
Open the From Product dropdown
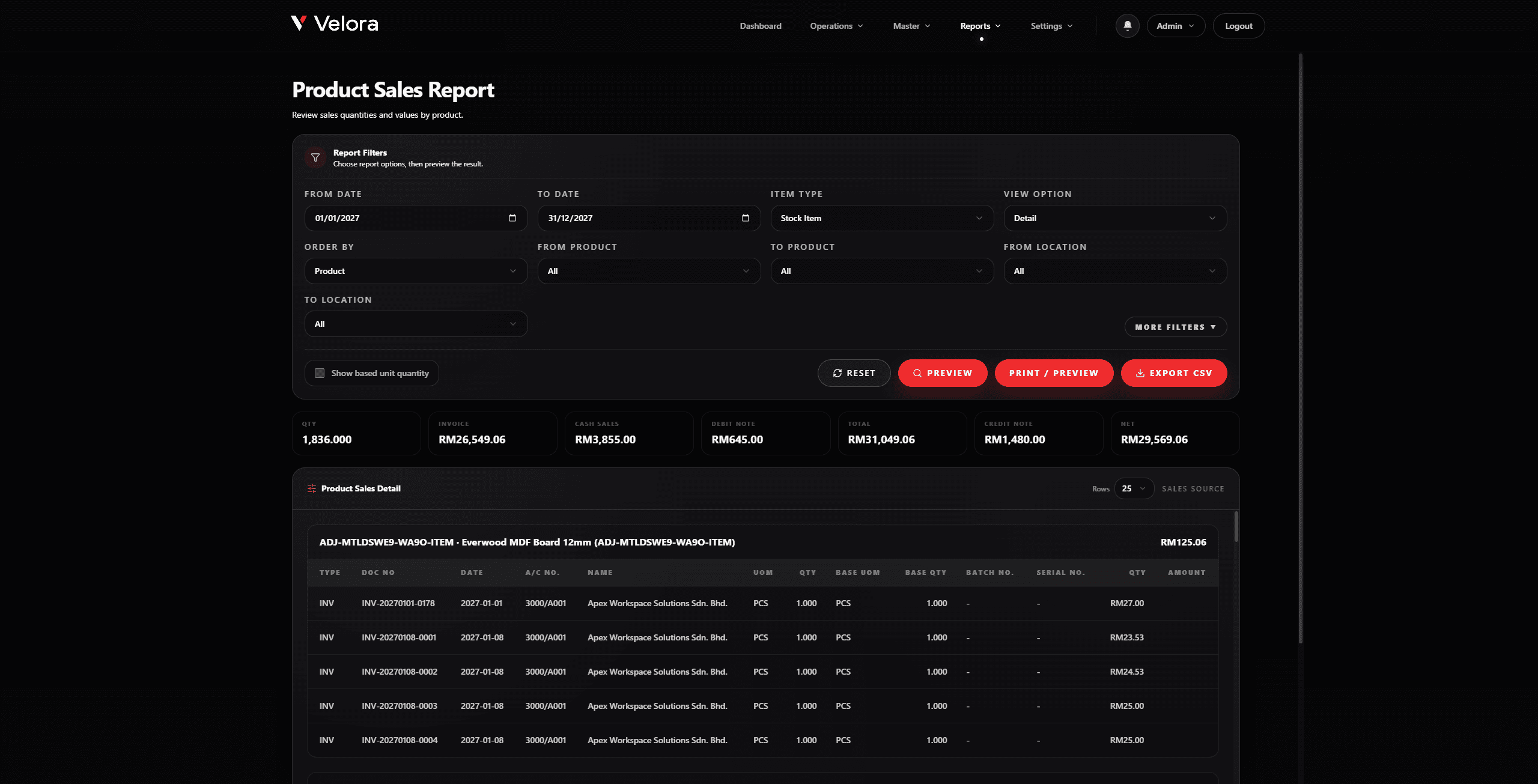pos(649,271)
